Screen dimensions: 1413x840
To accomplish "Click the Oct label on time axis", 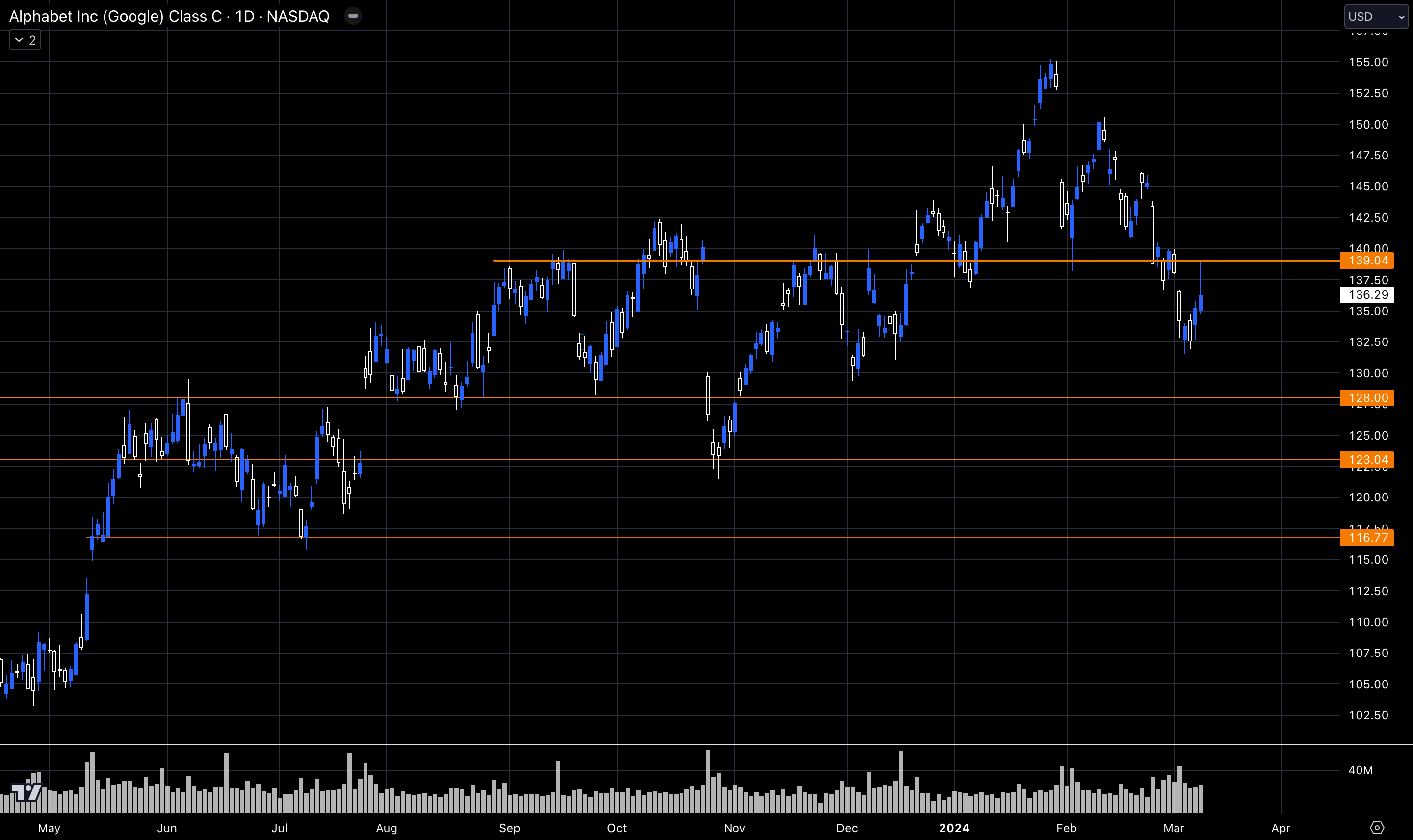I will 617,828.
